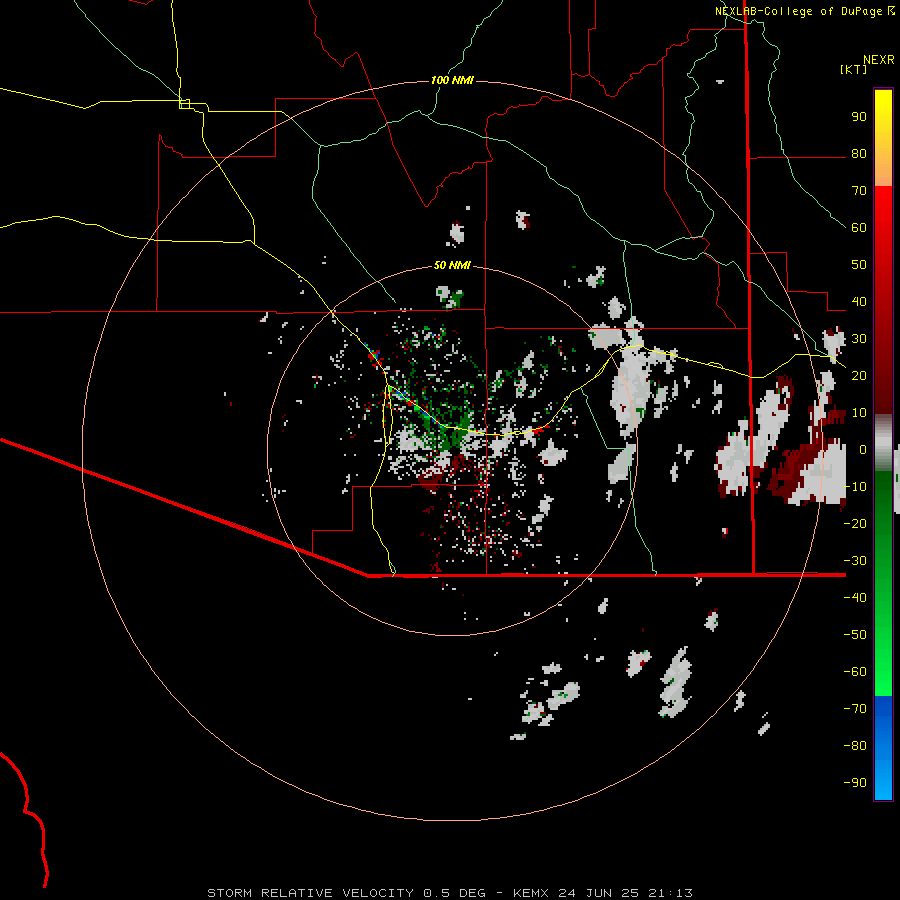The image size is (900, 900).
Task: Click the 90 value on velocity scale
Action: pos(859,117)
